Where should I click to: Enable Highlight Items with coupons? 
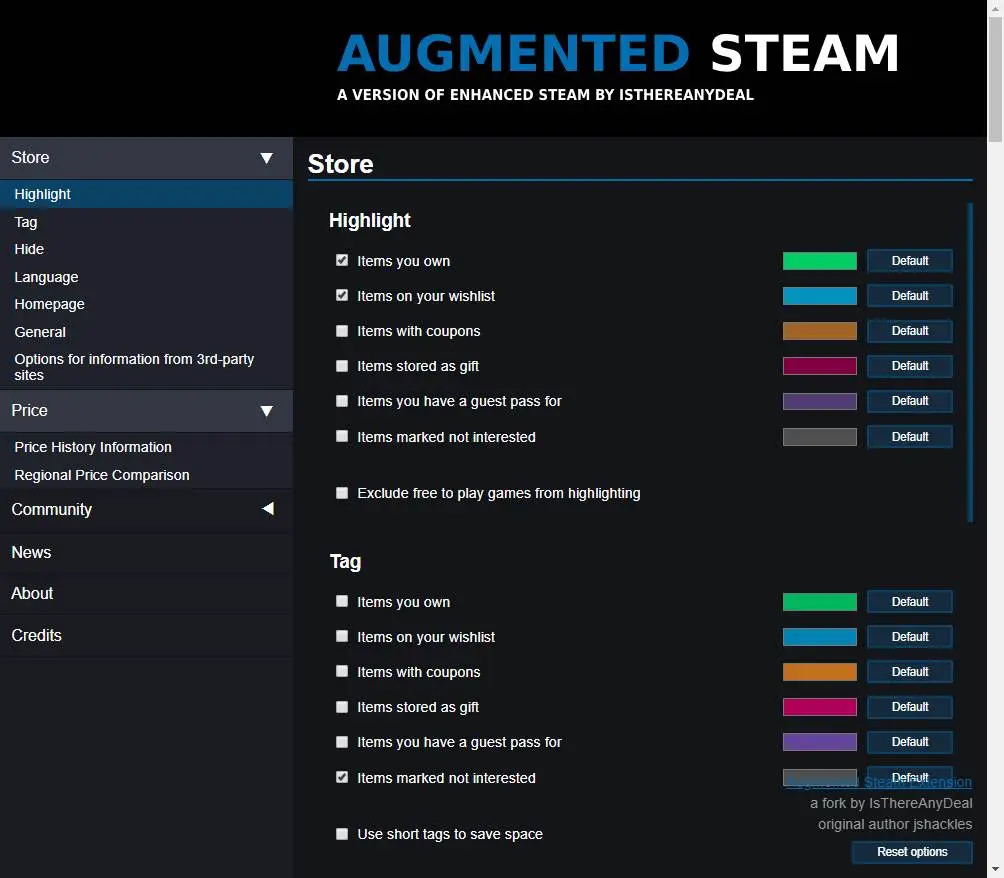[342, 330]
